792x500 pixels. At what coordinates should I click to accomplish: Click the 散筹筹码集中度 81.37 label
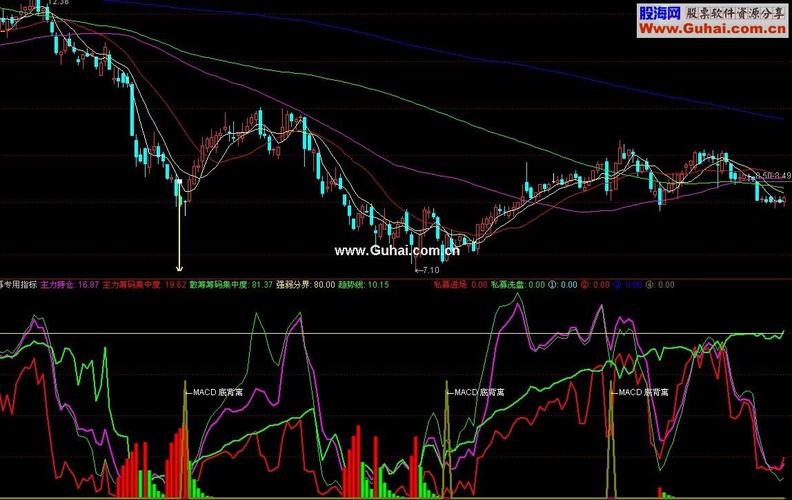tap(231, 285)
